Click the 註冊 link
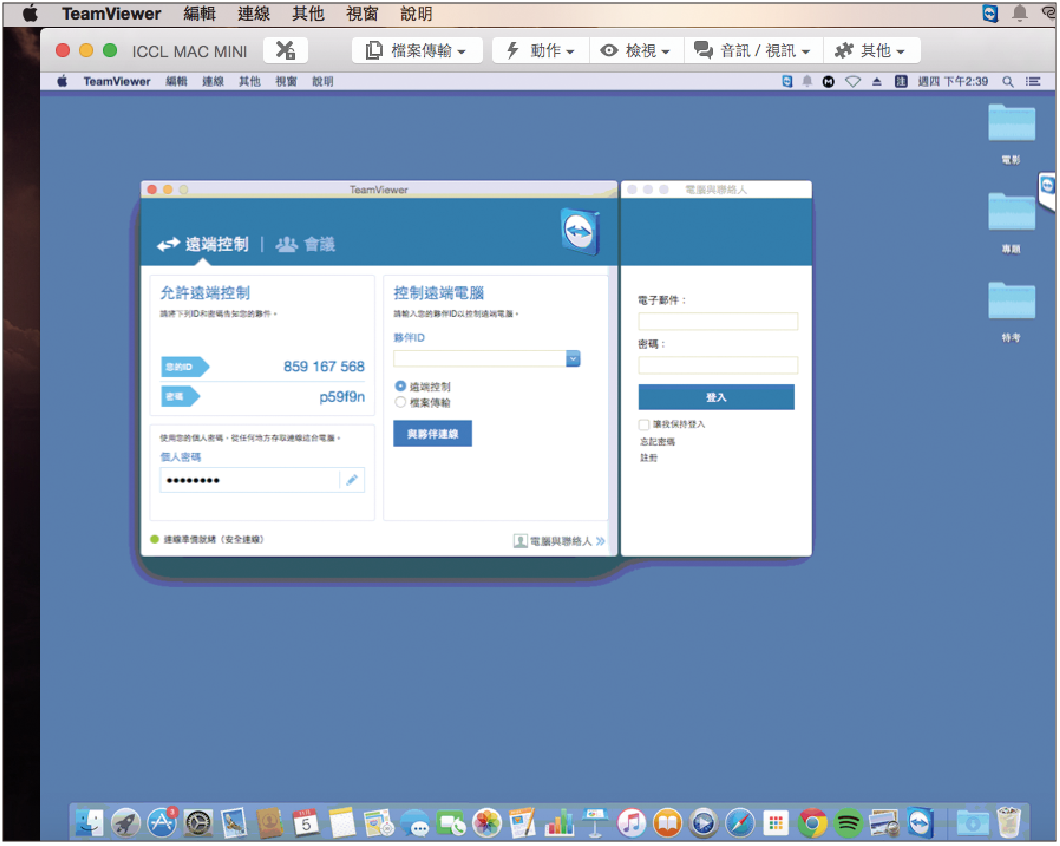 coord(648,458)
